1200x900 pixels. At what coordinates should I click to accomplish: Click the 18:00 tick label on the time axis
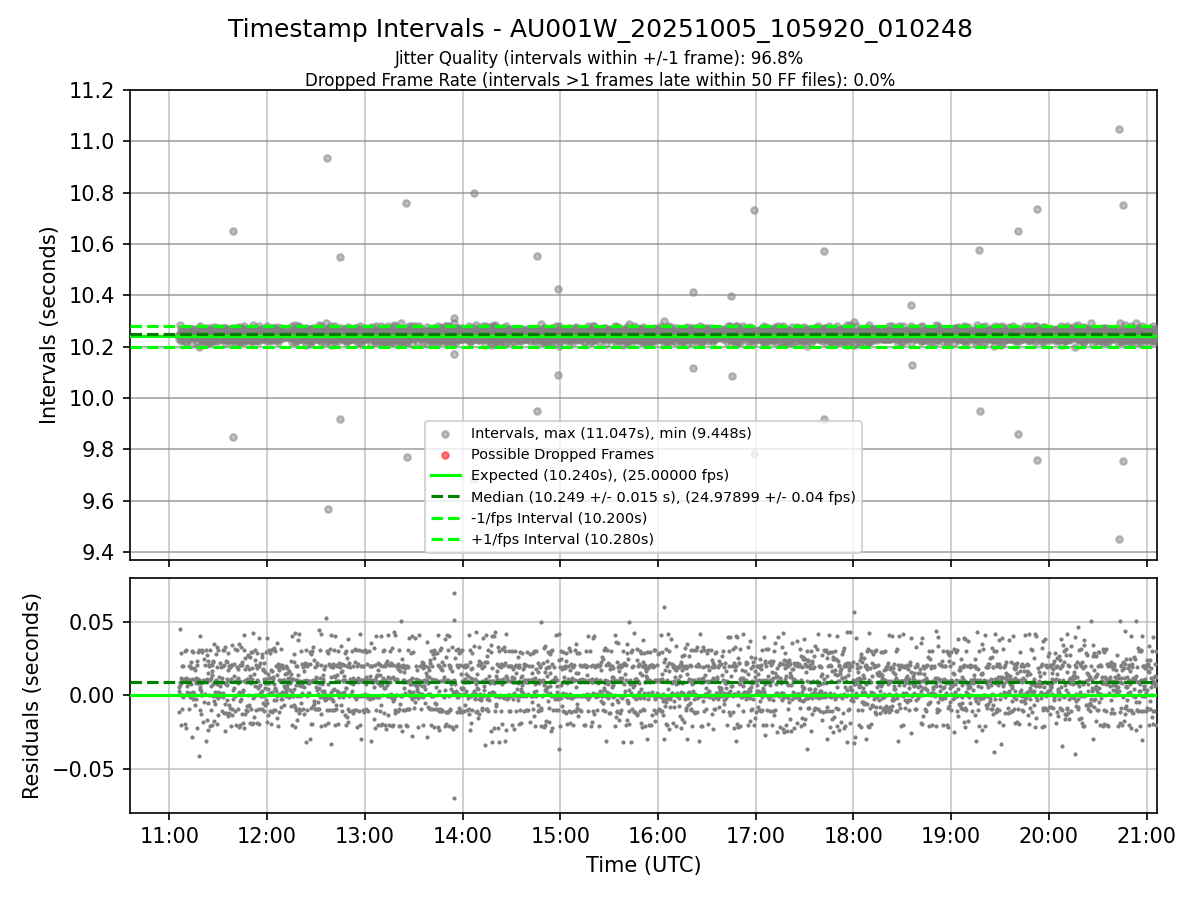853,834
